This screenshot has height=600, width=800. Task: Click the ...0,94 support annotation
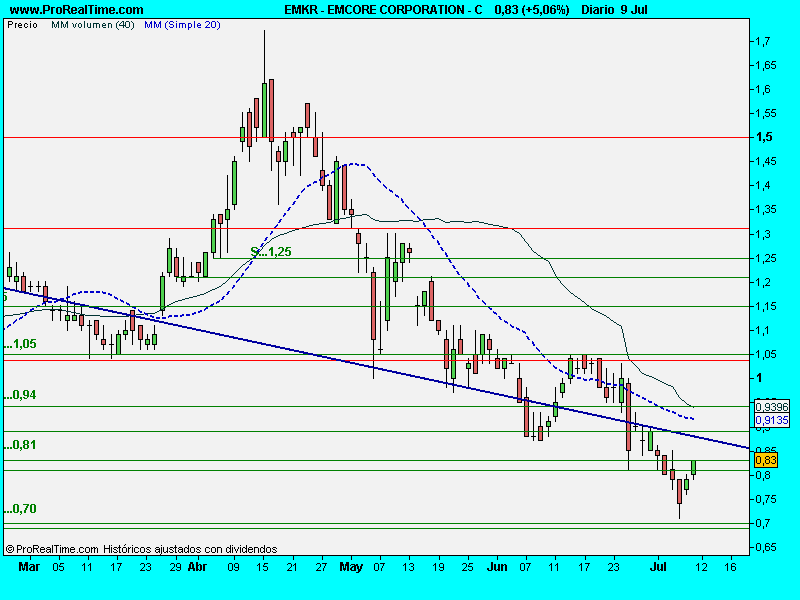[20, 395]
